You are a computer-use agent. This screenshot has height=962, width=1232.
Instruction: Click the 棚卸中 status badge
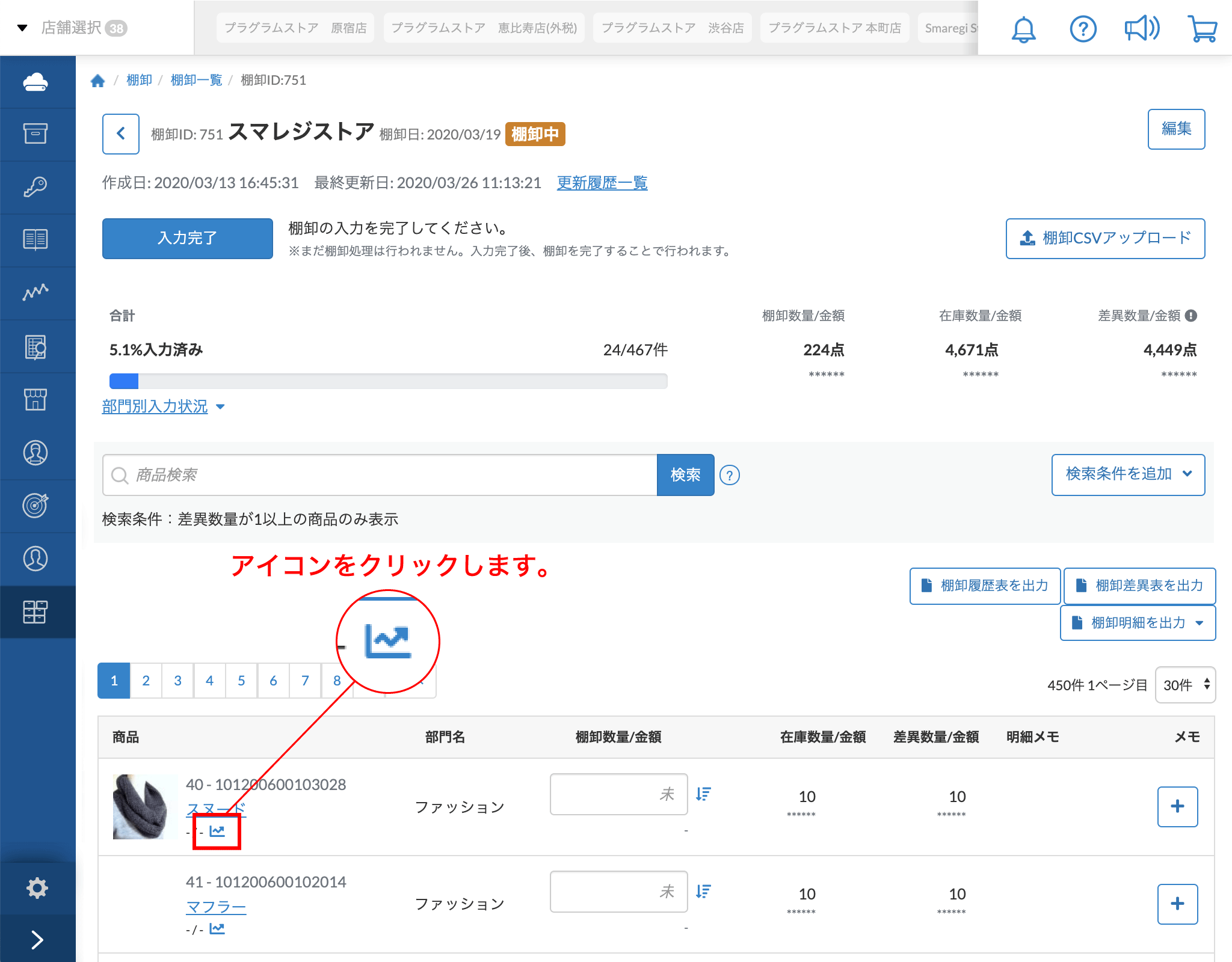[x=535, y=134]
